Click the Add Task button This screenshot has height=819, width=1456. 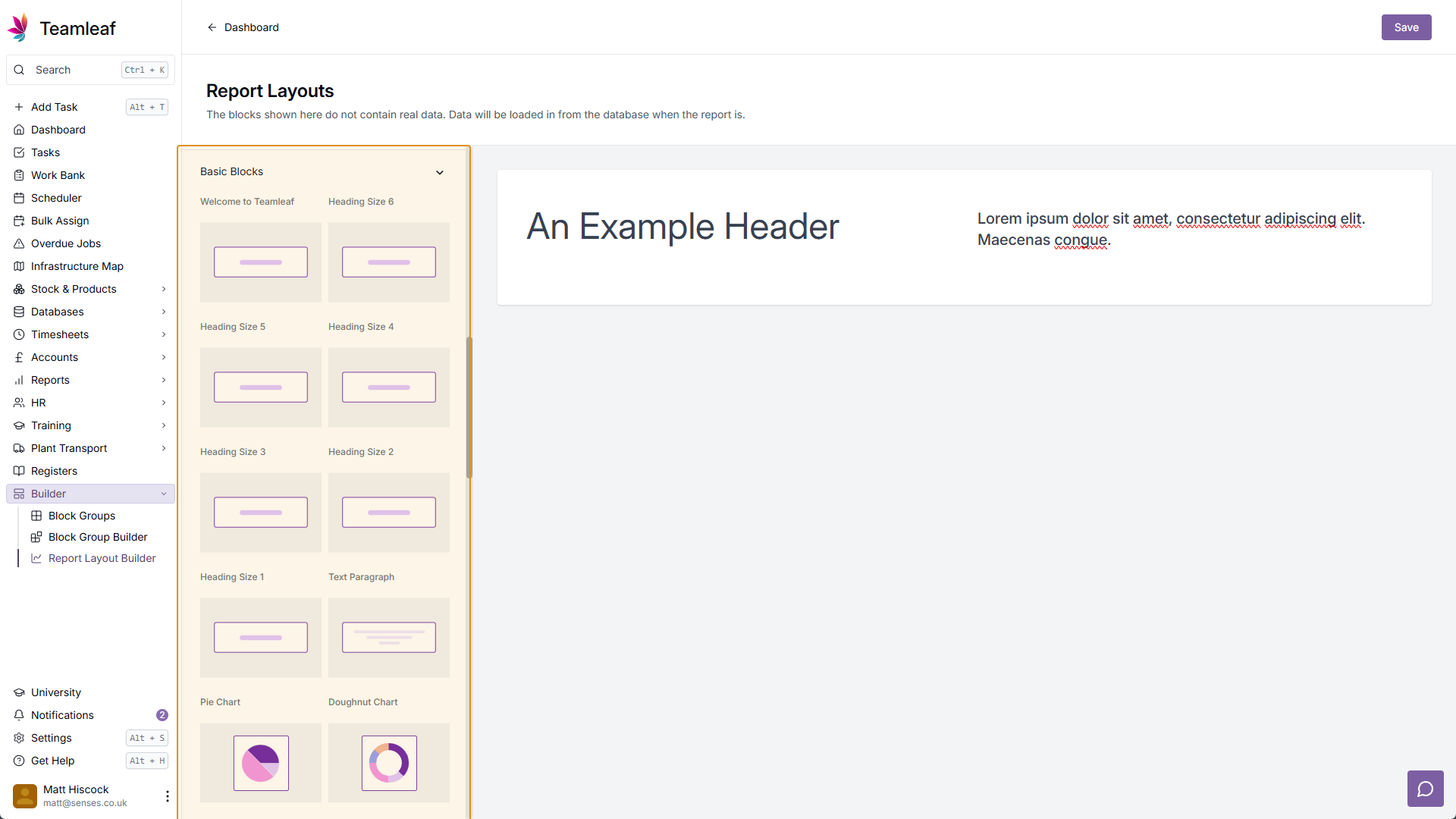pos(54,107)
